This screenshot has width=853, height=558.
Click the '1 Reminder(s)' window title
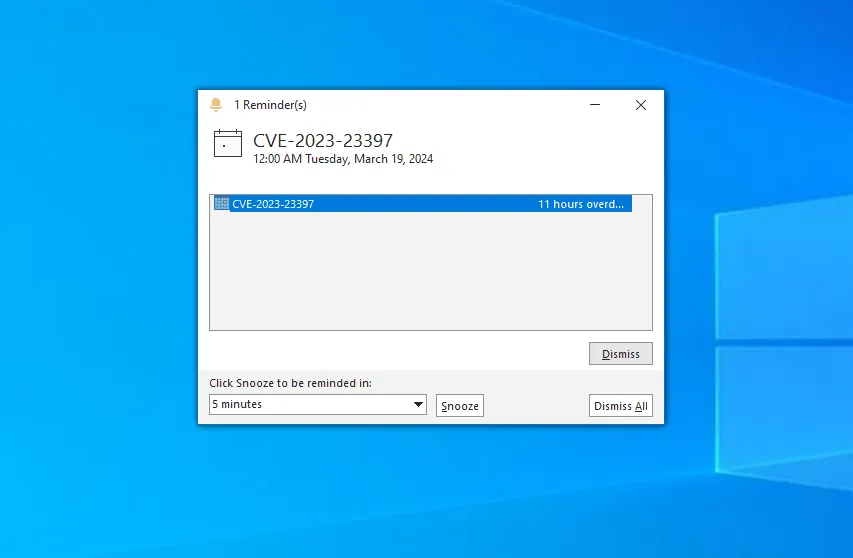[270, 105]
